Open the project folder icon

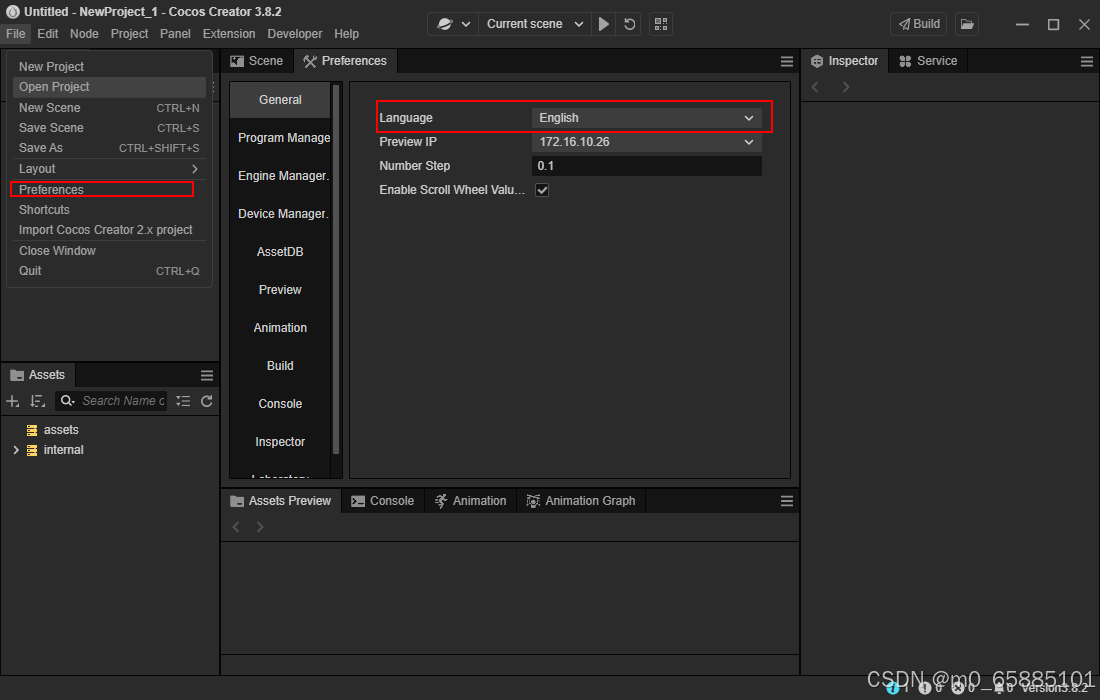967,24
